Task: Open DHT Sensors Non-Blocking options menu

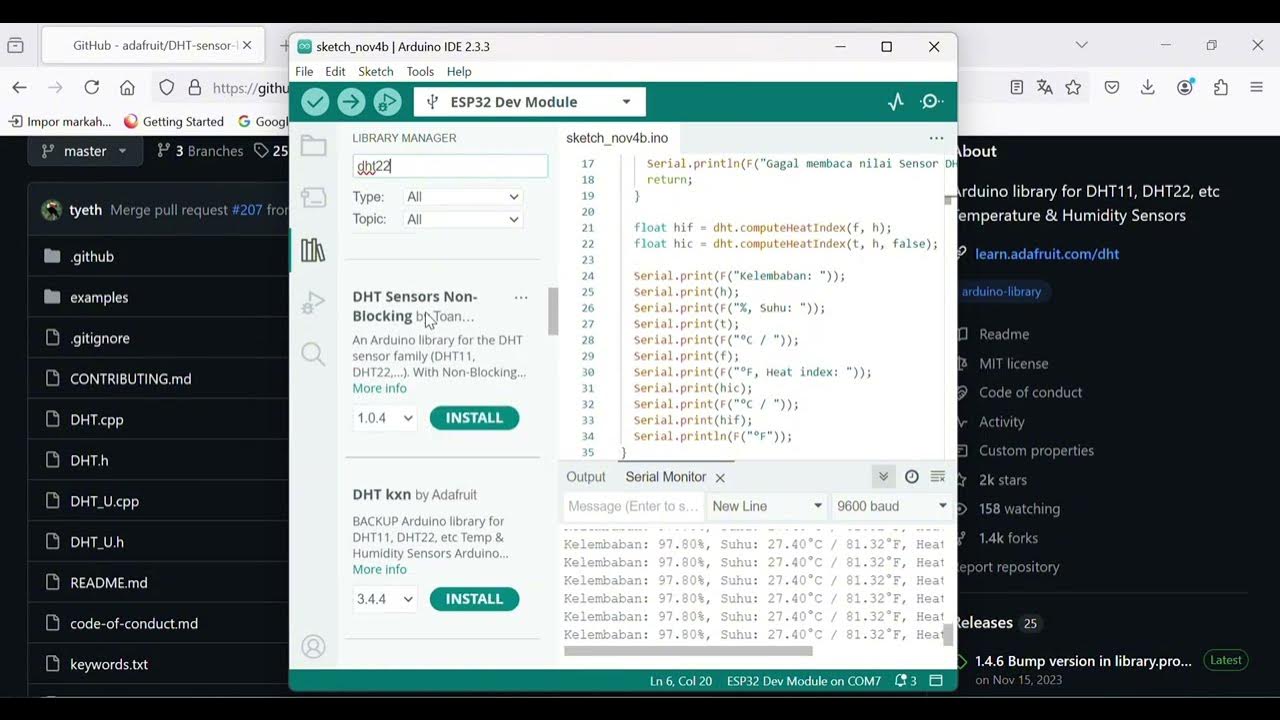Action: (521, 297)
